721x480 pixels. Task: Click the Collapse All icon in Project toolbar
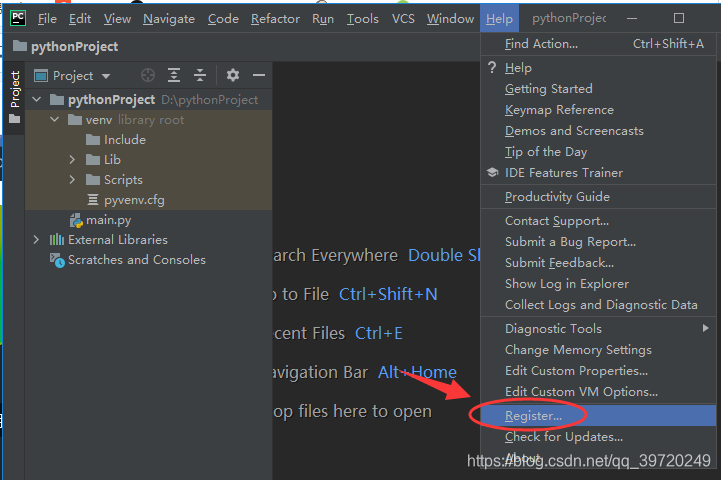pyautogui.click(x=200, y=75)
